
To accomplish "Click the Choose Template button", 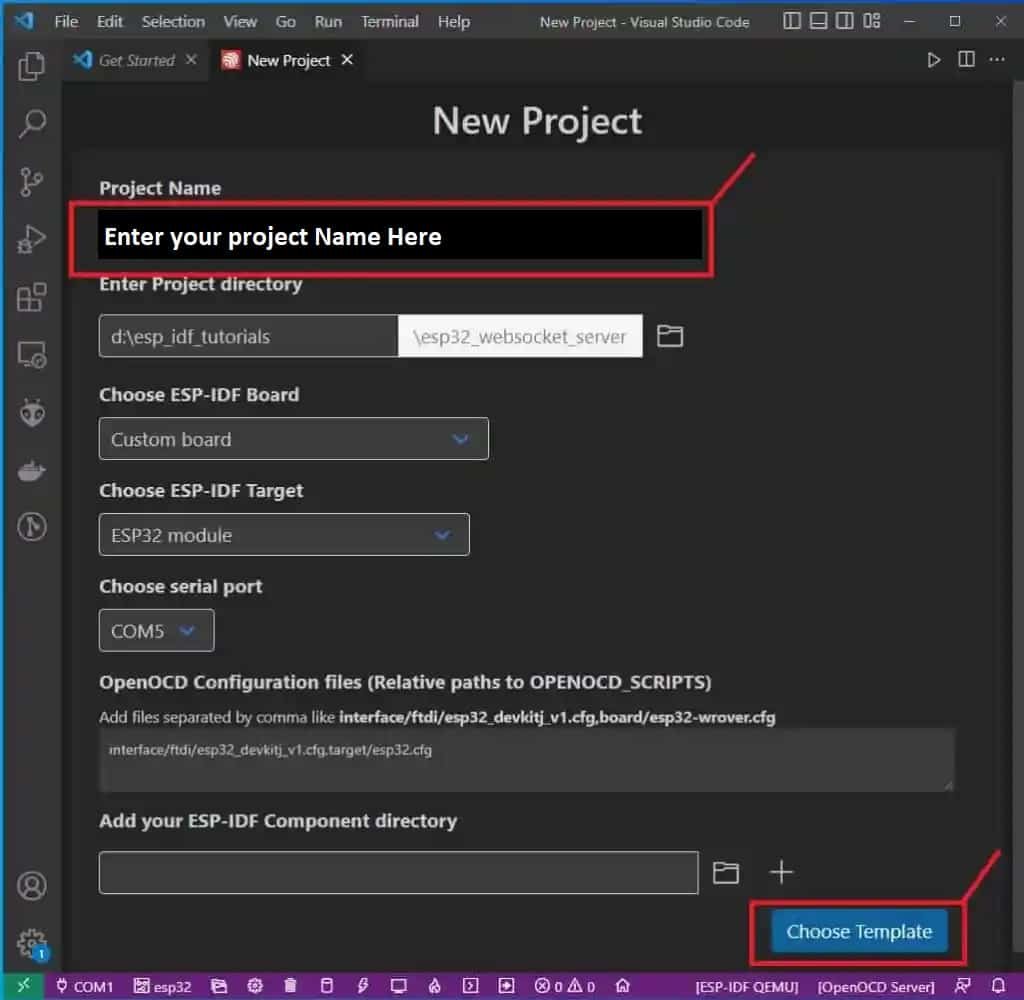I will [859, 931].
